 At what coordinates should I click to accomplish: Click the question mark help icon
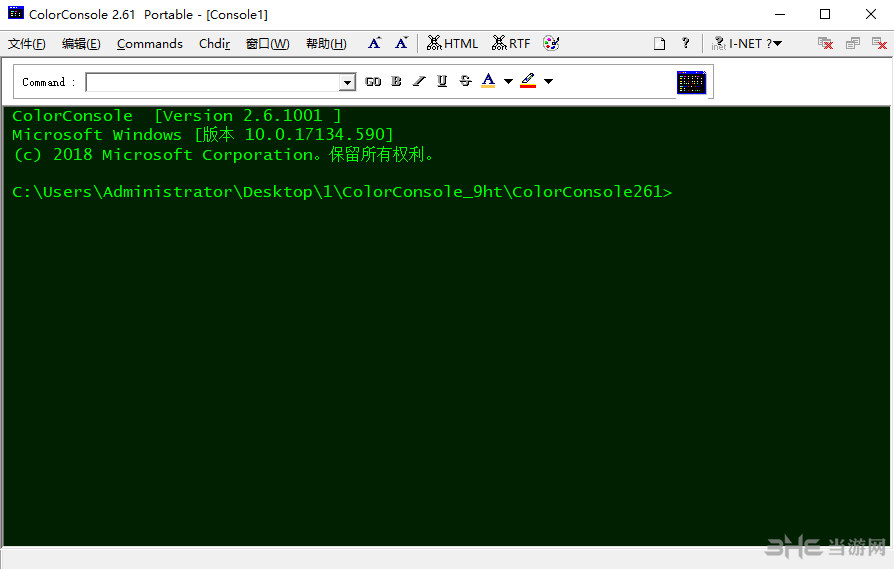coord(686,43)
